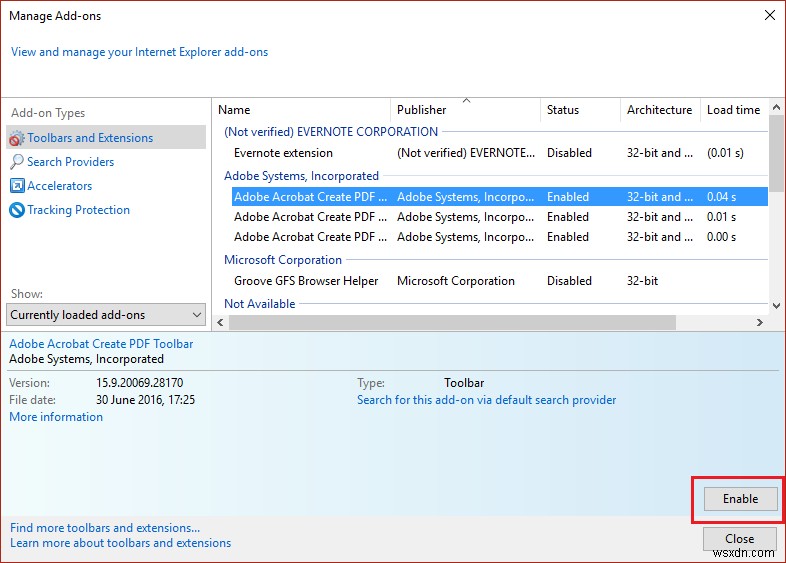The image size is (786, 563).
Task: Select the Groove GFS Browser Helper row
Action: pyautogui.click(x=500, y=281)
